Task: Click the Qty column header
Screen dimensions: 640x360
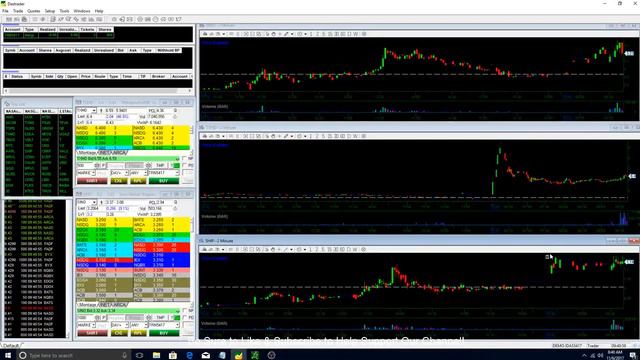Action: click(60, 76)
